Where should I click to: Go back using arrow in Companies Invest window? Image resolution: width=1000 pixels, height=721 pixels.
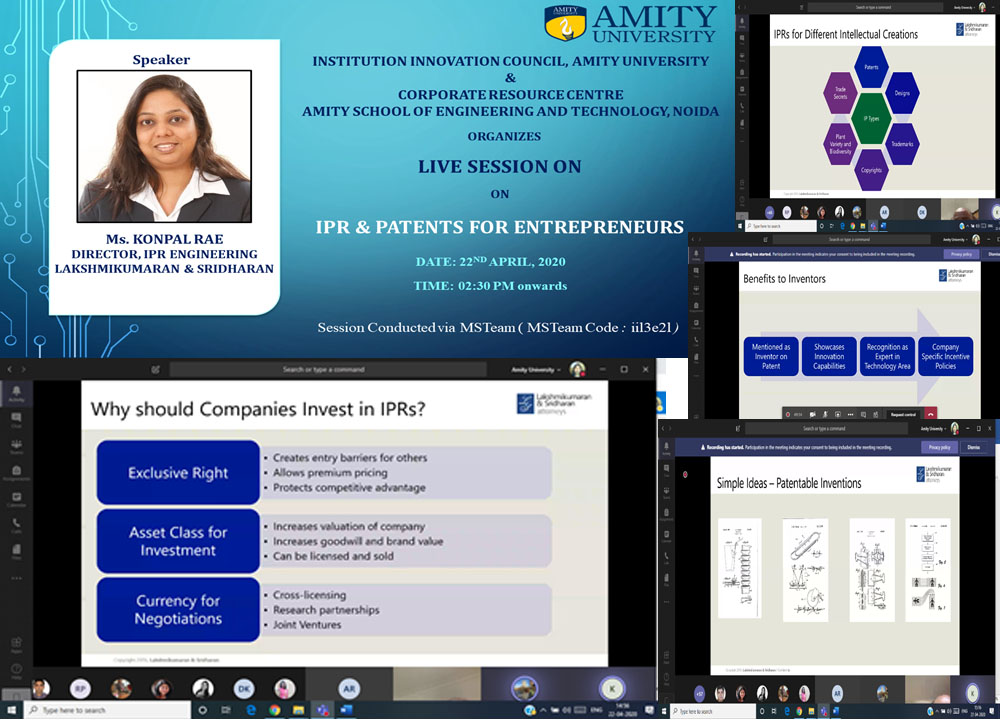(10, 369)
